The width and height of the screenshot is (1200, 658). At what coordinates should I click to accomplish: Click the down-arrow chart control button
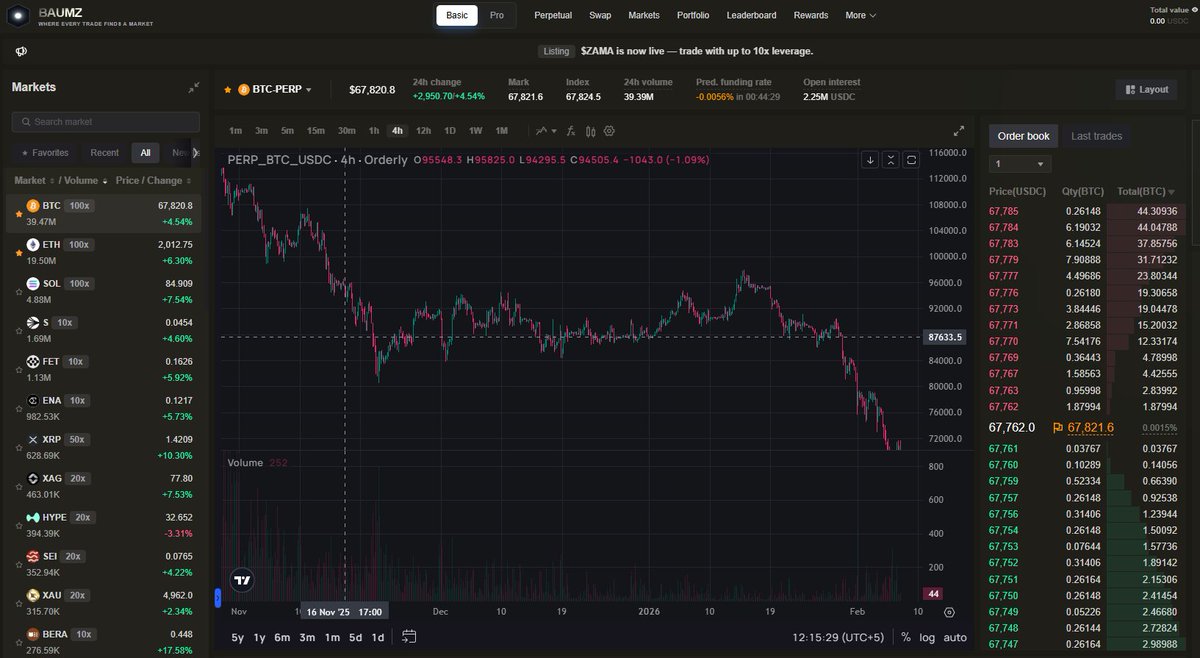870,160
